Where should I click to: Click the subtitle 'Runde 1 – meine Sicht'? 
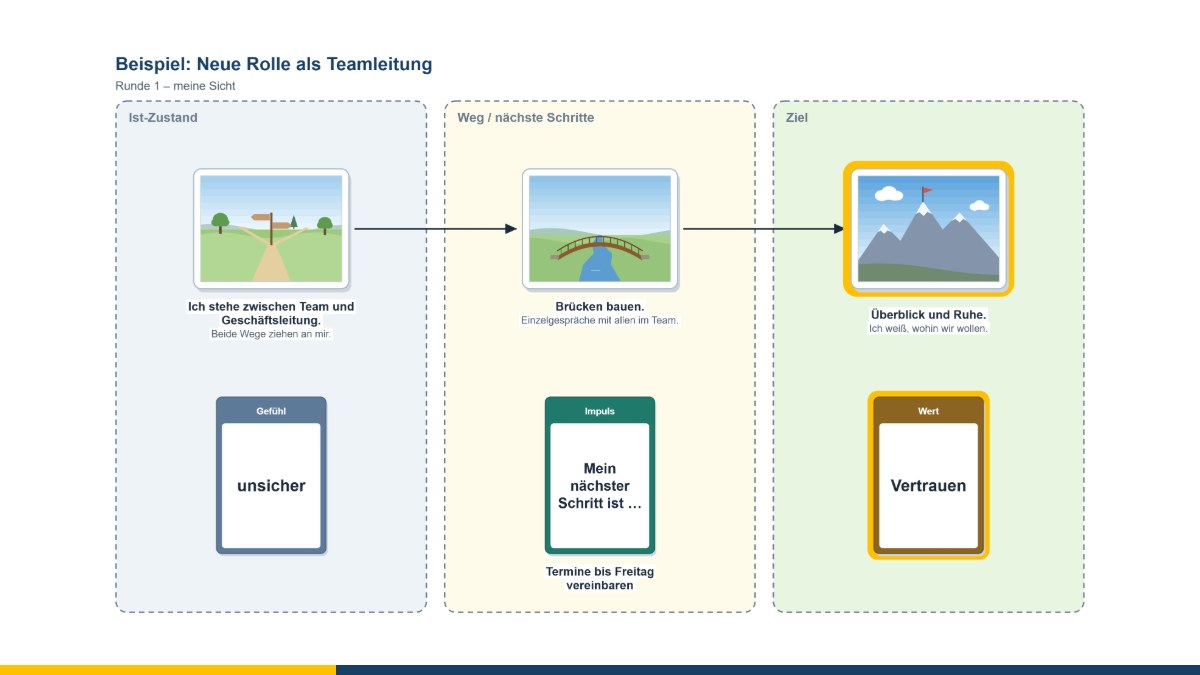(175, 86)
